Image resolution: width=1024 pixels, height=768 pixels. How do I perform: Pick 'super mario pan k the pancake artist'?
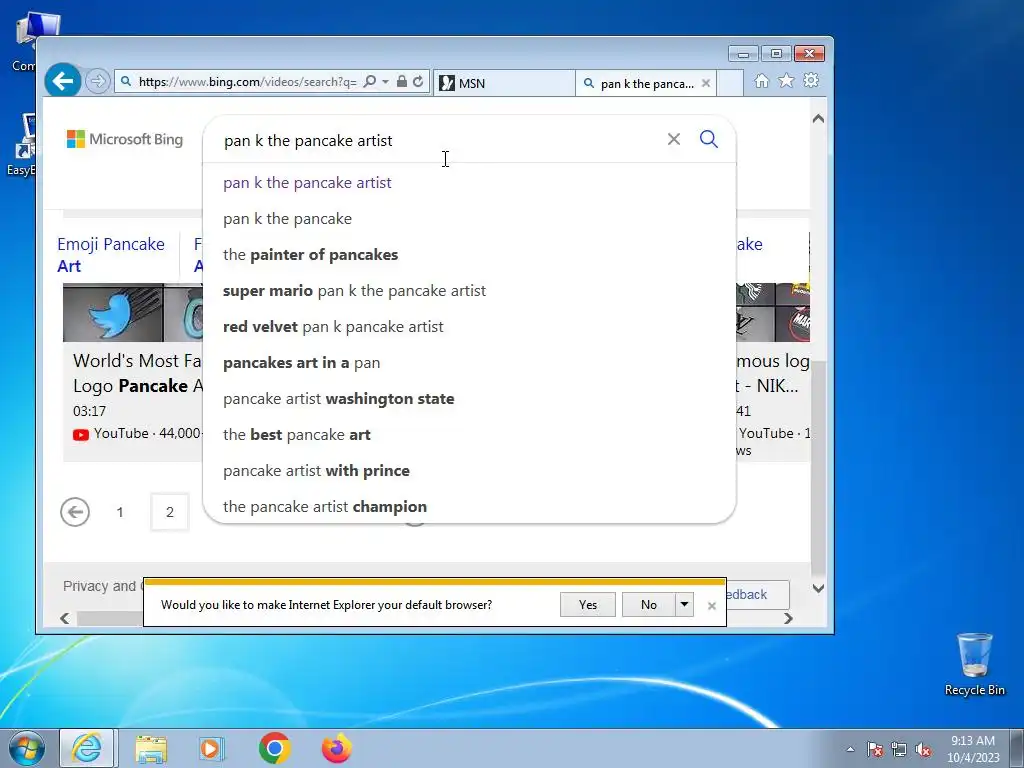click(x=469, y=291)
